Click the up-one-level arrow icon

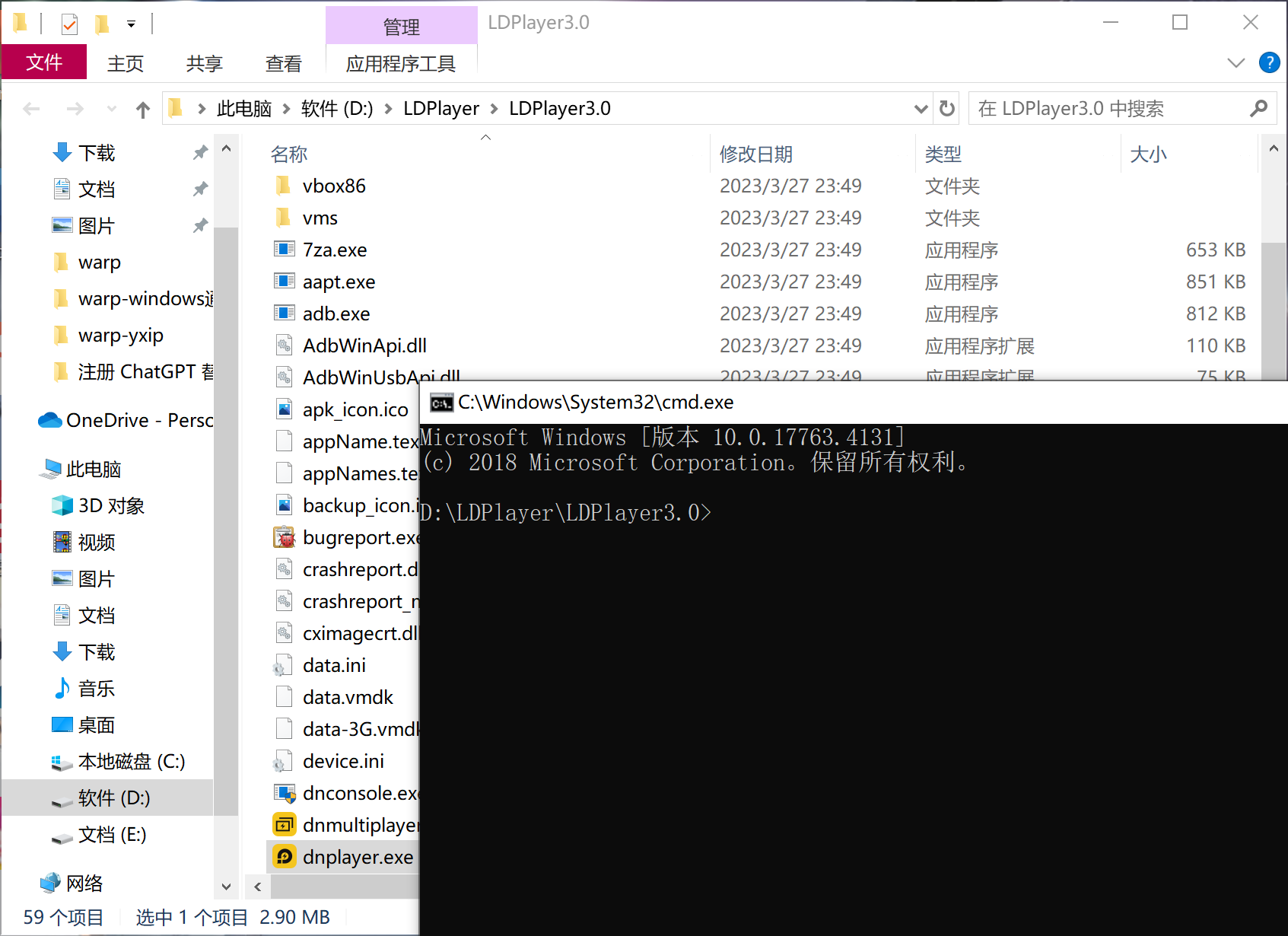click(x=143, y=110)
